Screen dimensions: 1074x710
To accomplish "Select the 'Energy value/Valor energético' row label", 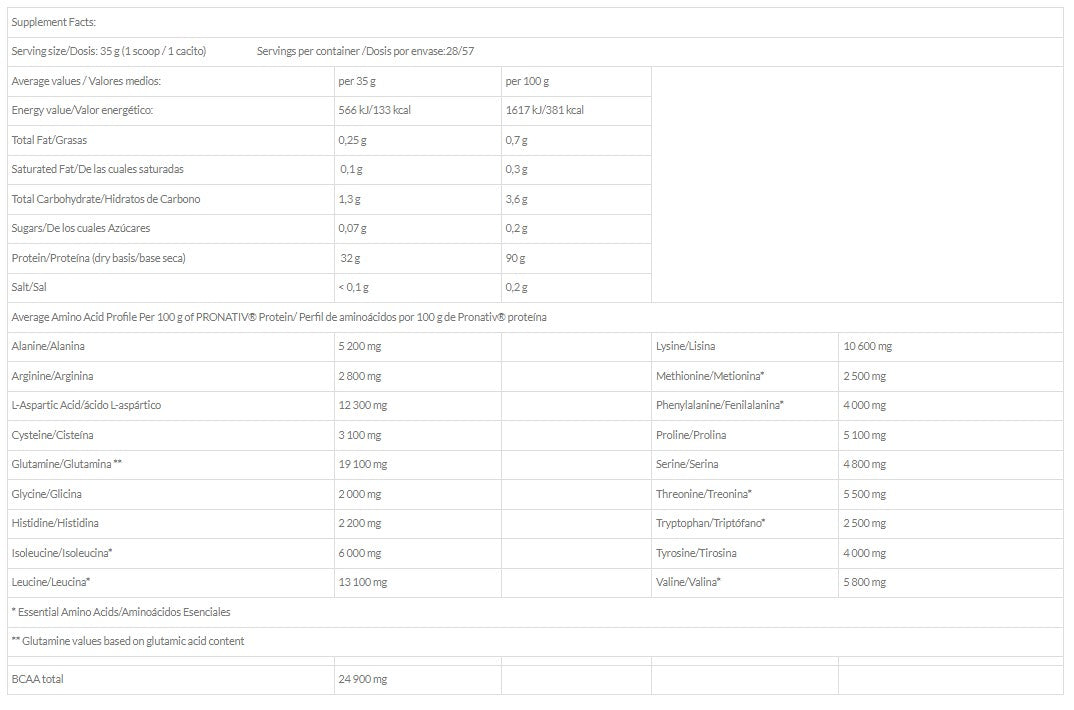I will coord(82,110).
